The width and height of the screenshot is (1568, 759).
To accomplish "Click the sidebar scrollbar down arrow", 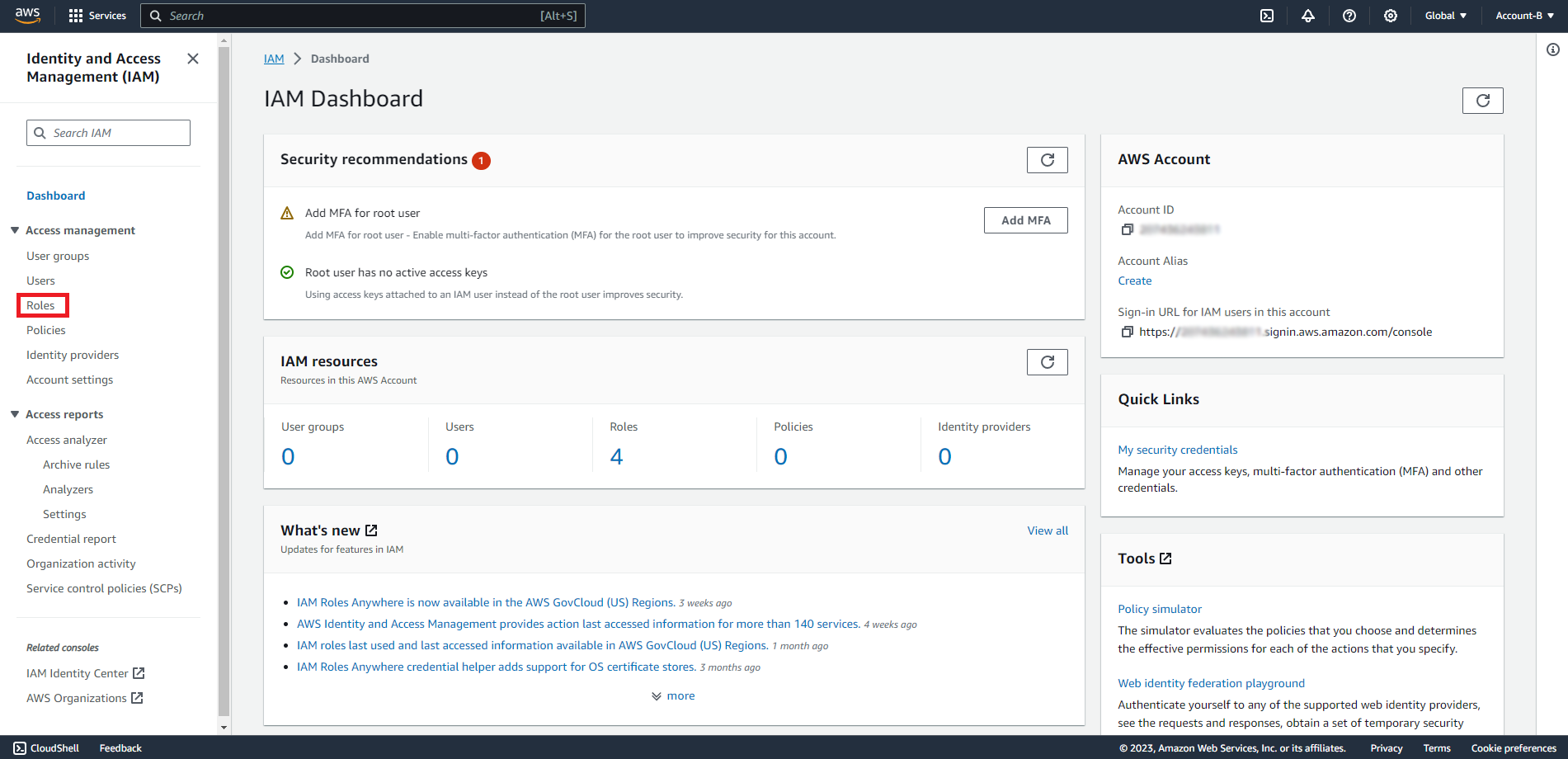I will coord(224,728).
